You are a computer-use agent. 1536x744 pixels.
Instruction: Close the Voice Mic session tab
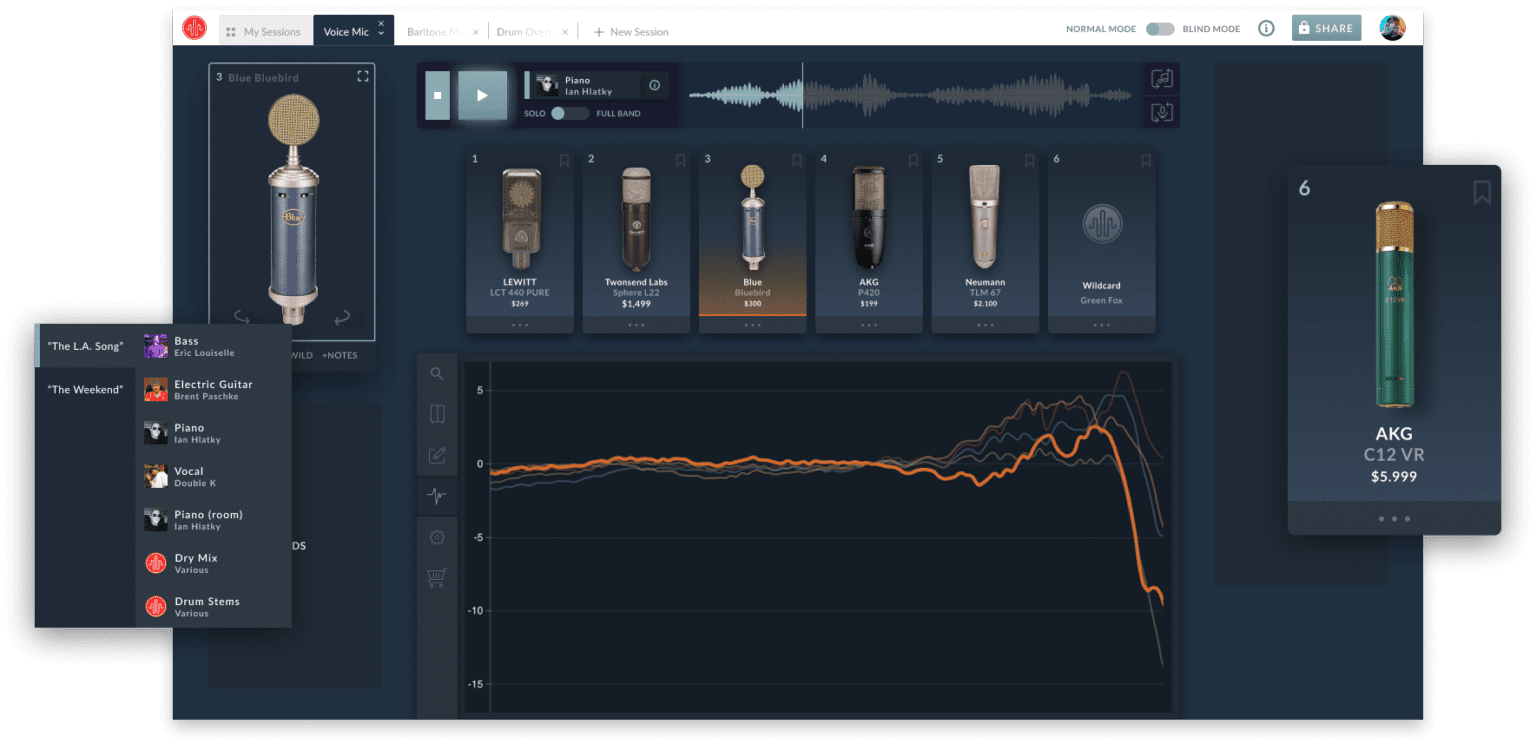pos(381,23)
